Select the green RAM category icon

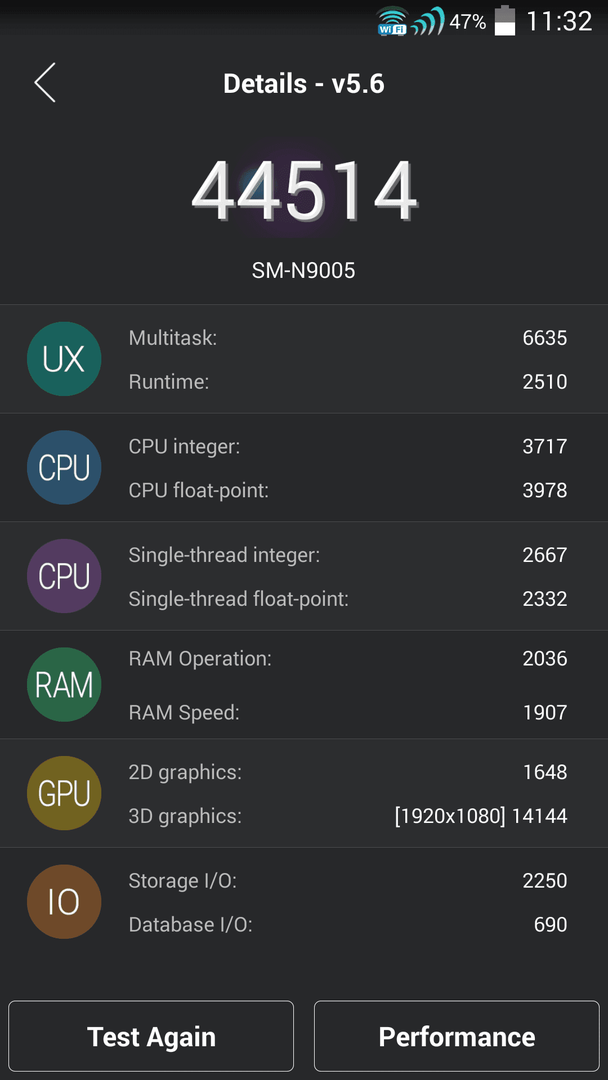point(64,685)
